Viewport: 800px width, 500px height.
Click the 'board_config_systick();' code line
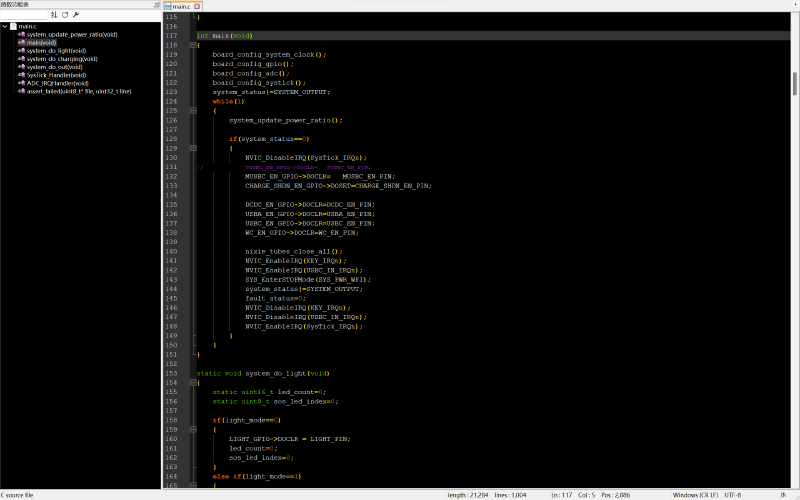[x=259, y=83]
